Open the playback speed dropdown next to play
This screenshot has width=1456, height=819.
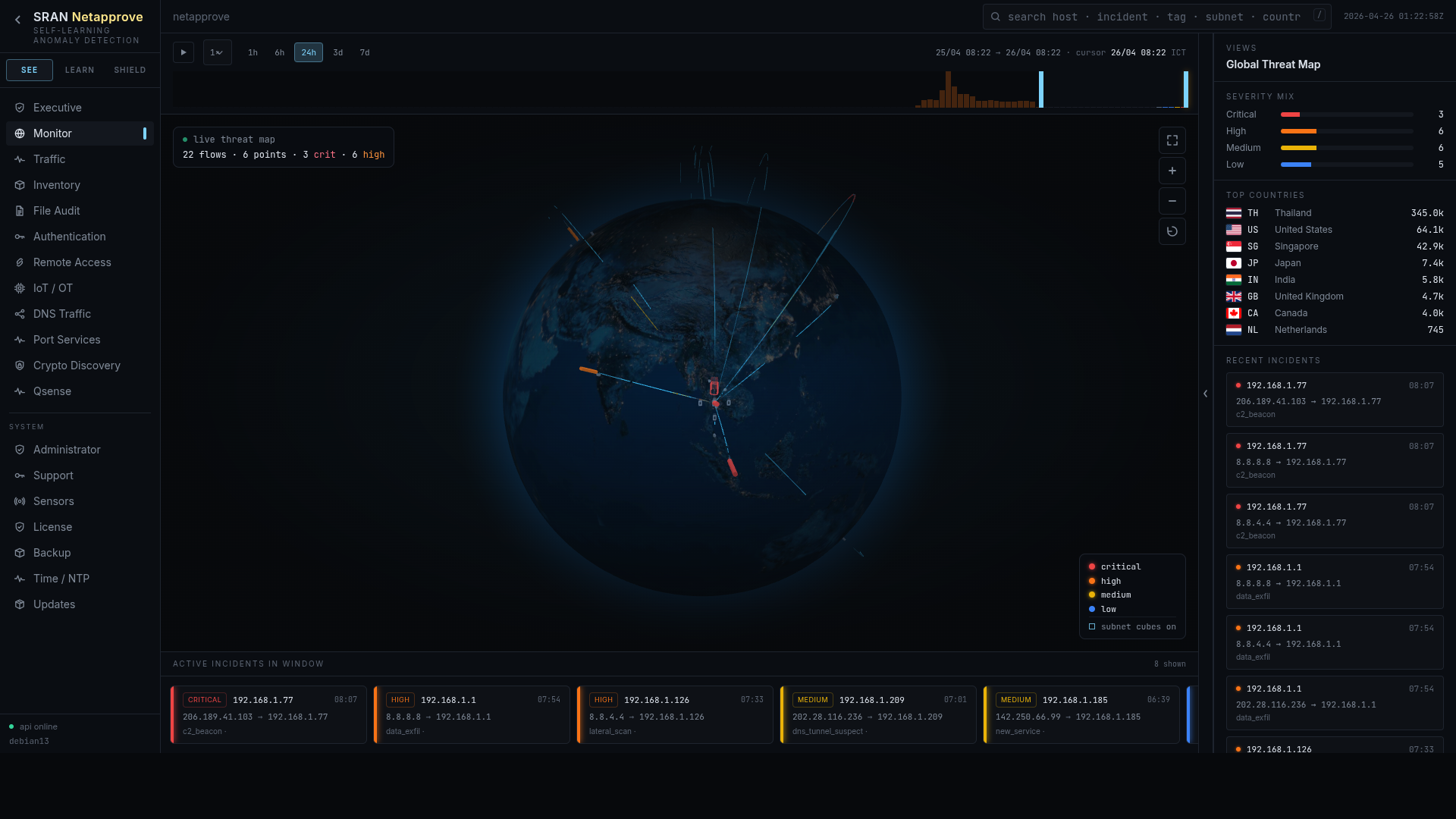click(217, 52)
